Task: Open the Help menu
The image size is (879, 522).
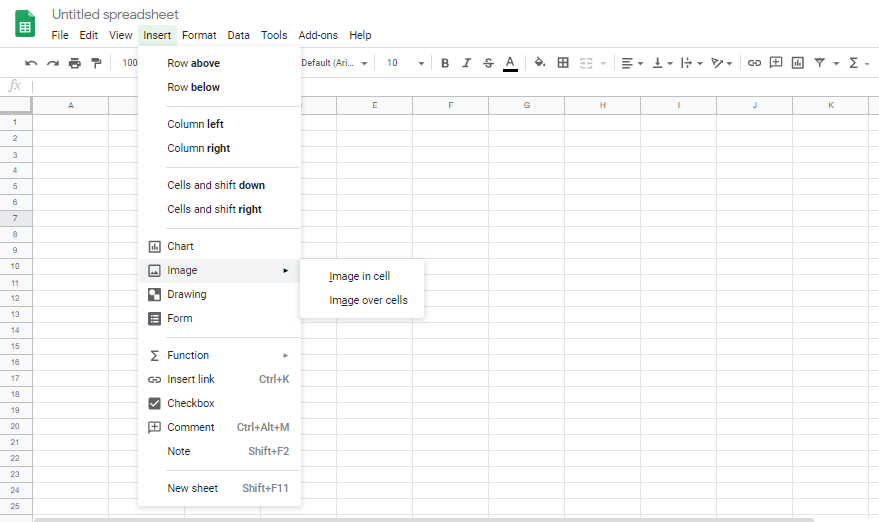Action: 360,35
